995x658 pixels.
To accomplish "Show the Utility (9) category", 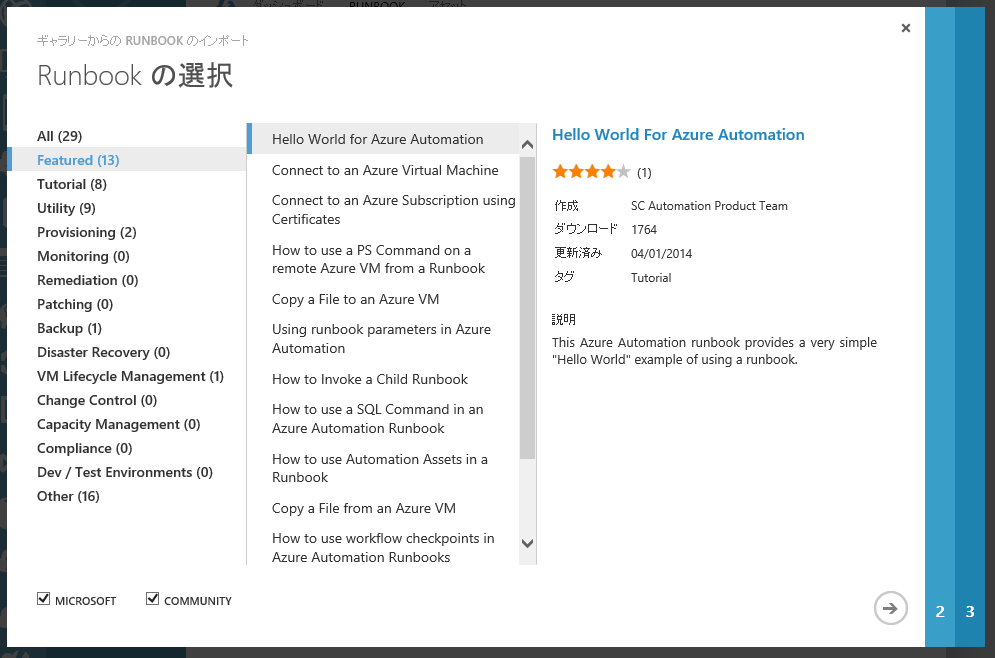I will [66, 208].
